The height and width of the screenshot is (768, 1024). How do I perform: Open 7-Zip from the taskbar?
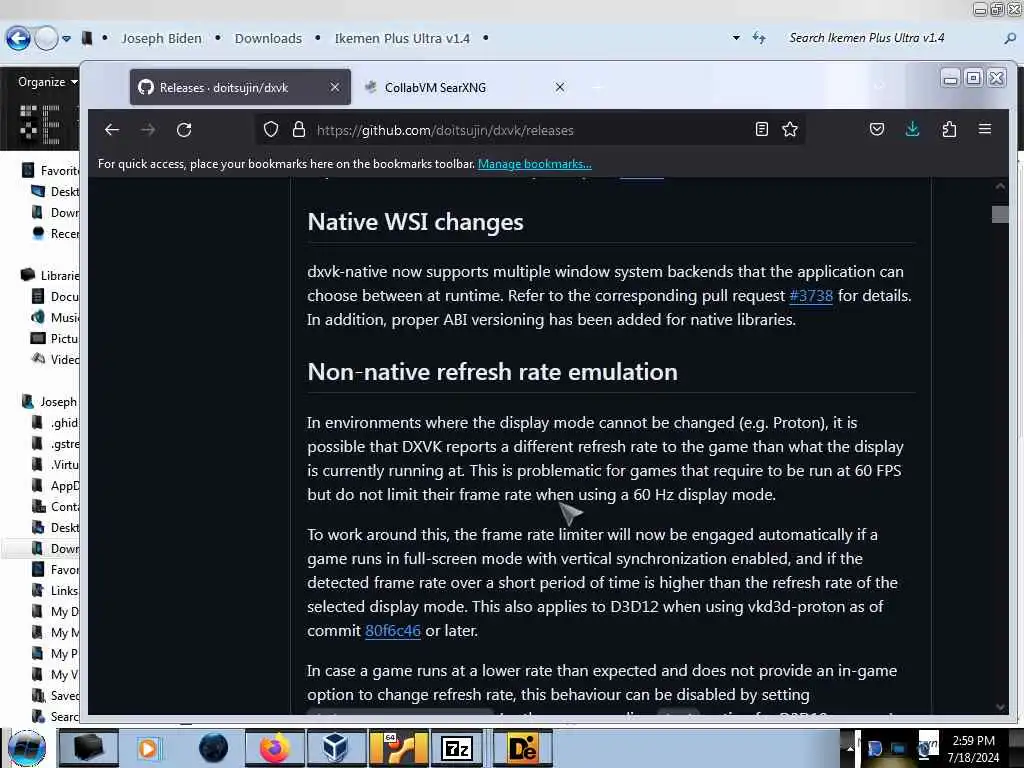point(456,748)
